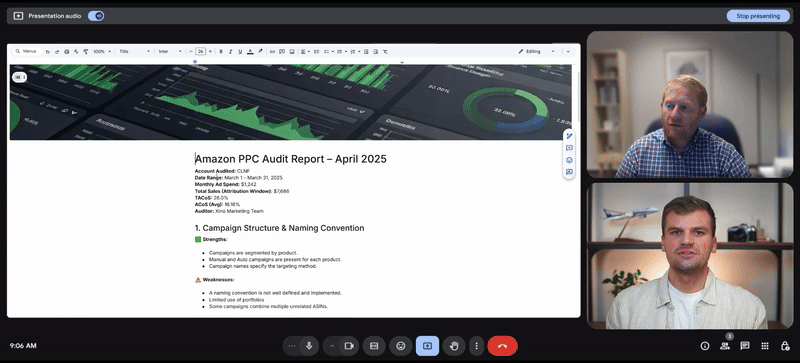Open the highlight color tool
The image size is (800, 363).
click(260, 51)
